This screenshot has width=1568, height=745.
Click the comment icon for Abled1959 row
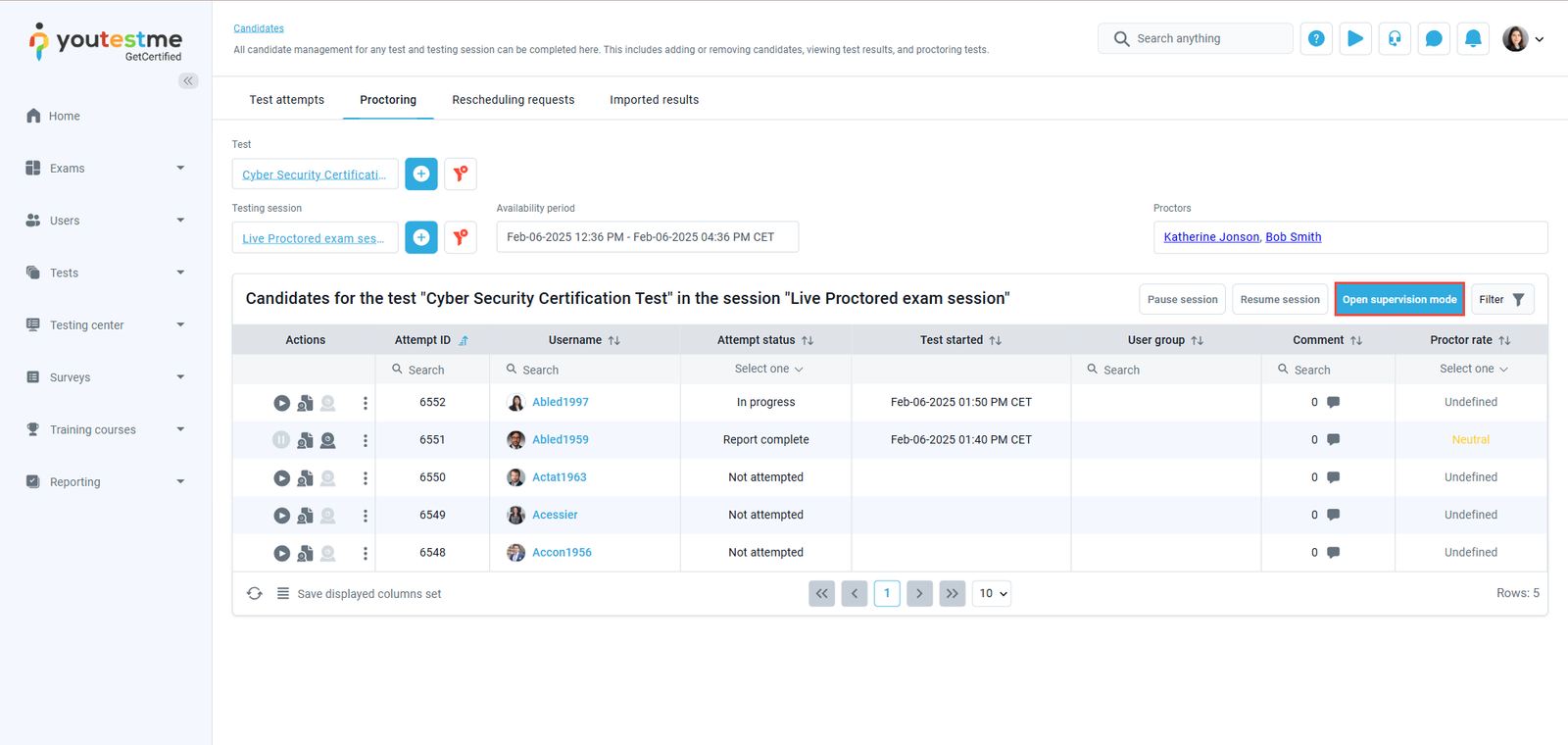pyautogui.click(x=1333, y=440)
